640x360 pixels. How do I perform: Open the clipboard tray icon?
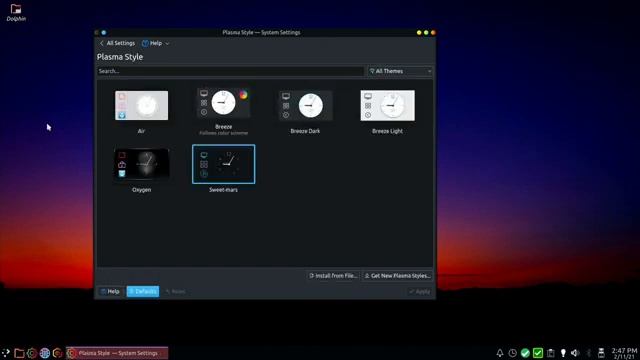tap(551, 353)
